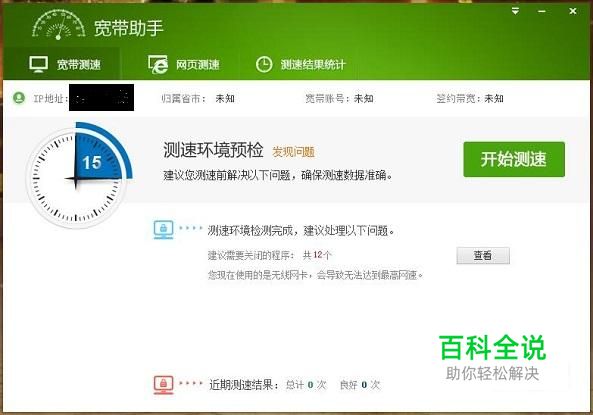Click the speedometer logo next to 宽带助手

pos(59,25)
